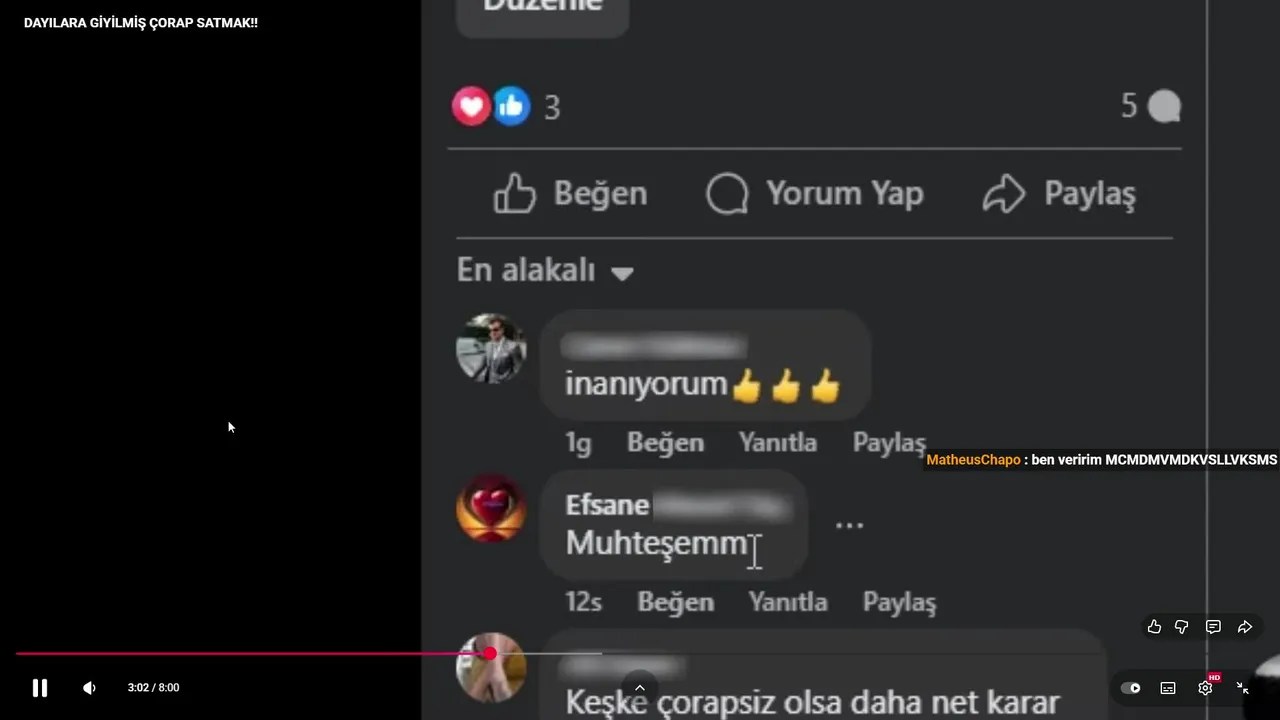Click Beğen under the inanıyorum comment
The width and height of the screenshot is (1280, 720).
(665, 442)
